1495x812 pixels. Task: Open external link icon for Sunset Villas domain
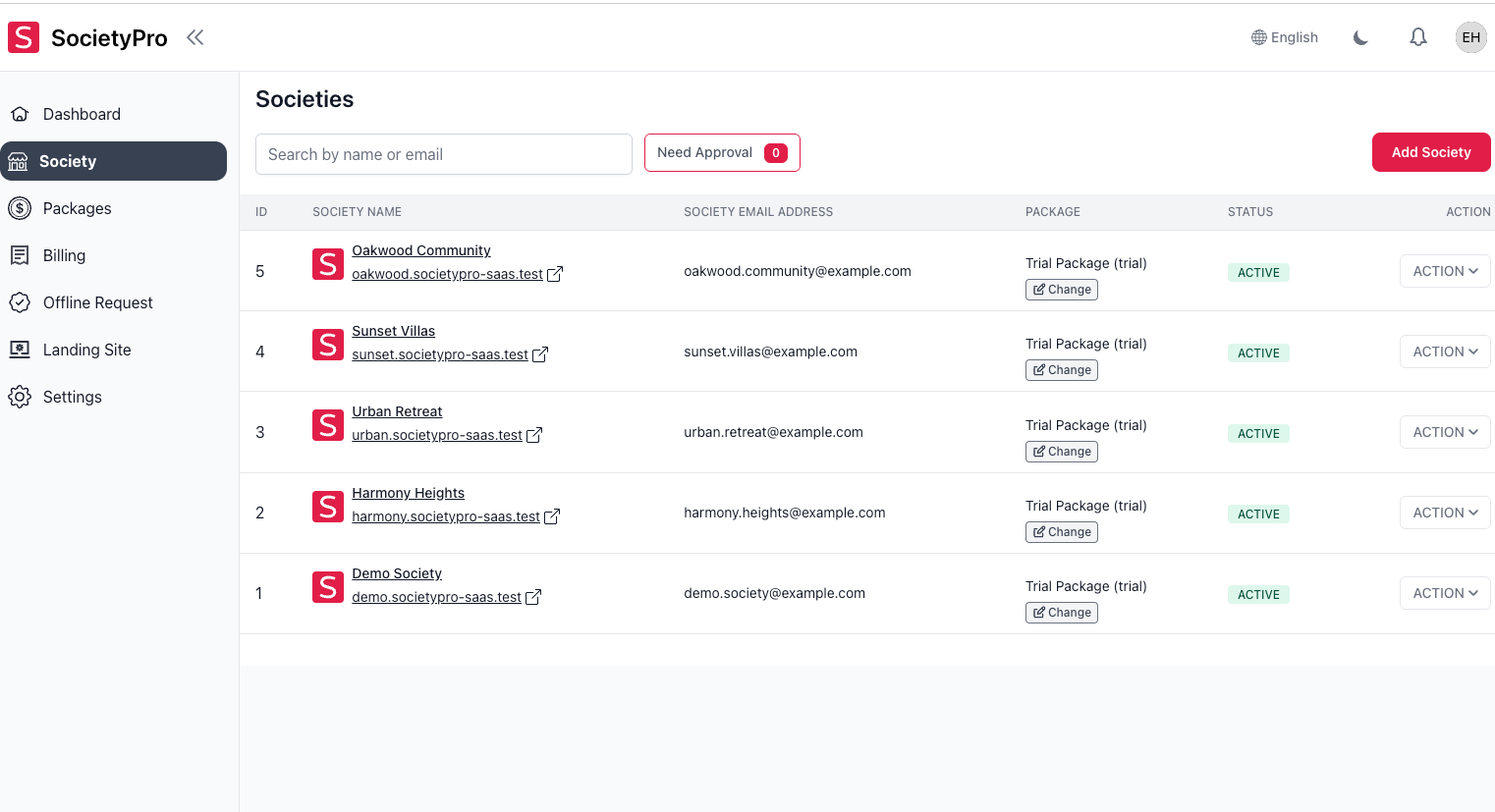[x=540, y=354]
